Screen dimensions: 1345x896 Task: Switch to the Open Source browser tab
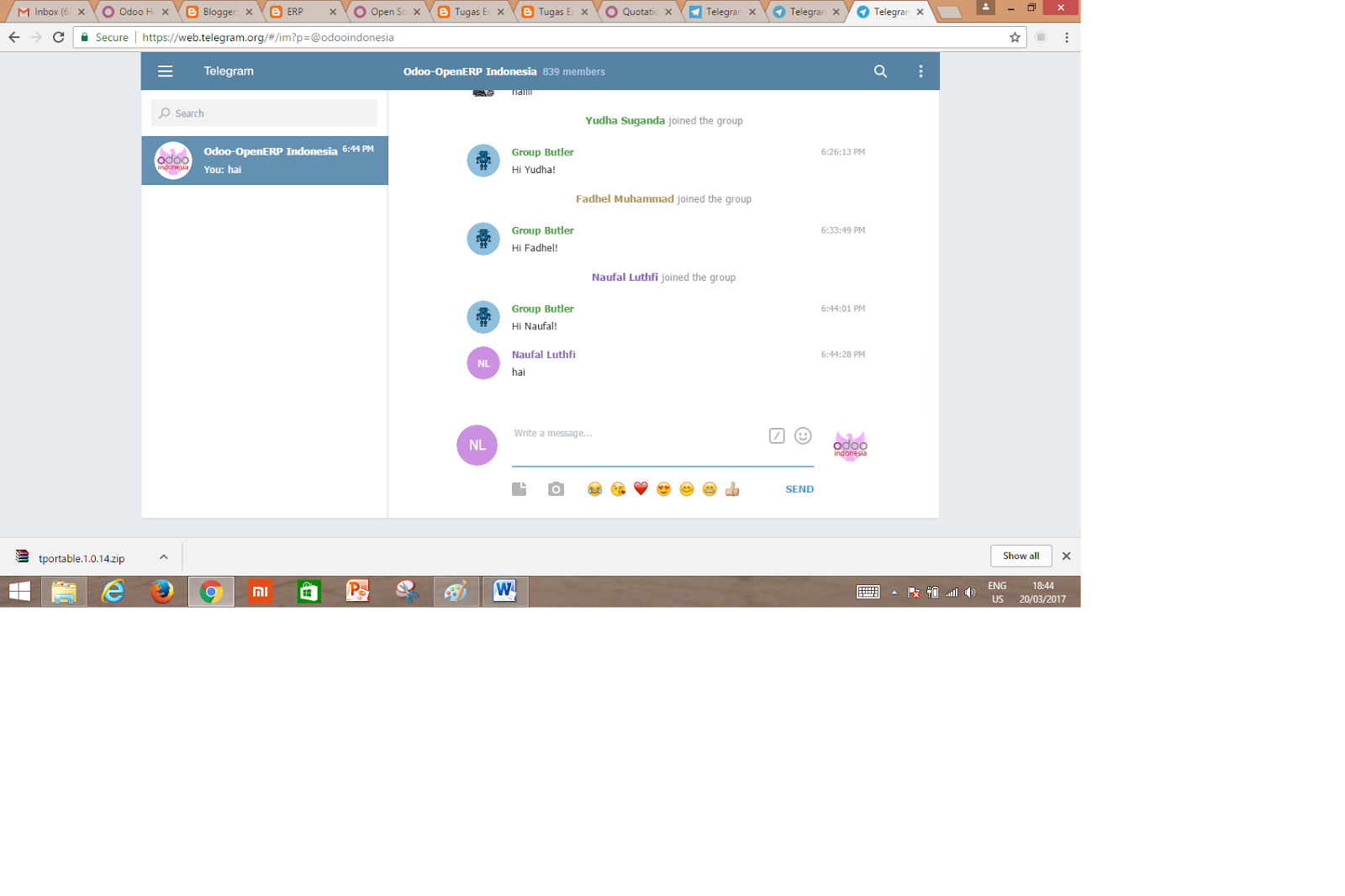point(386,12)
